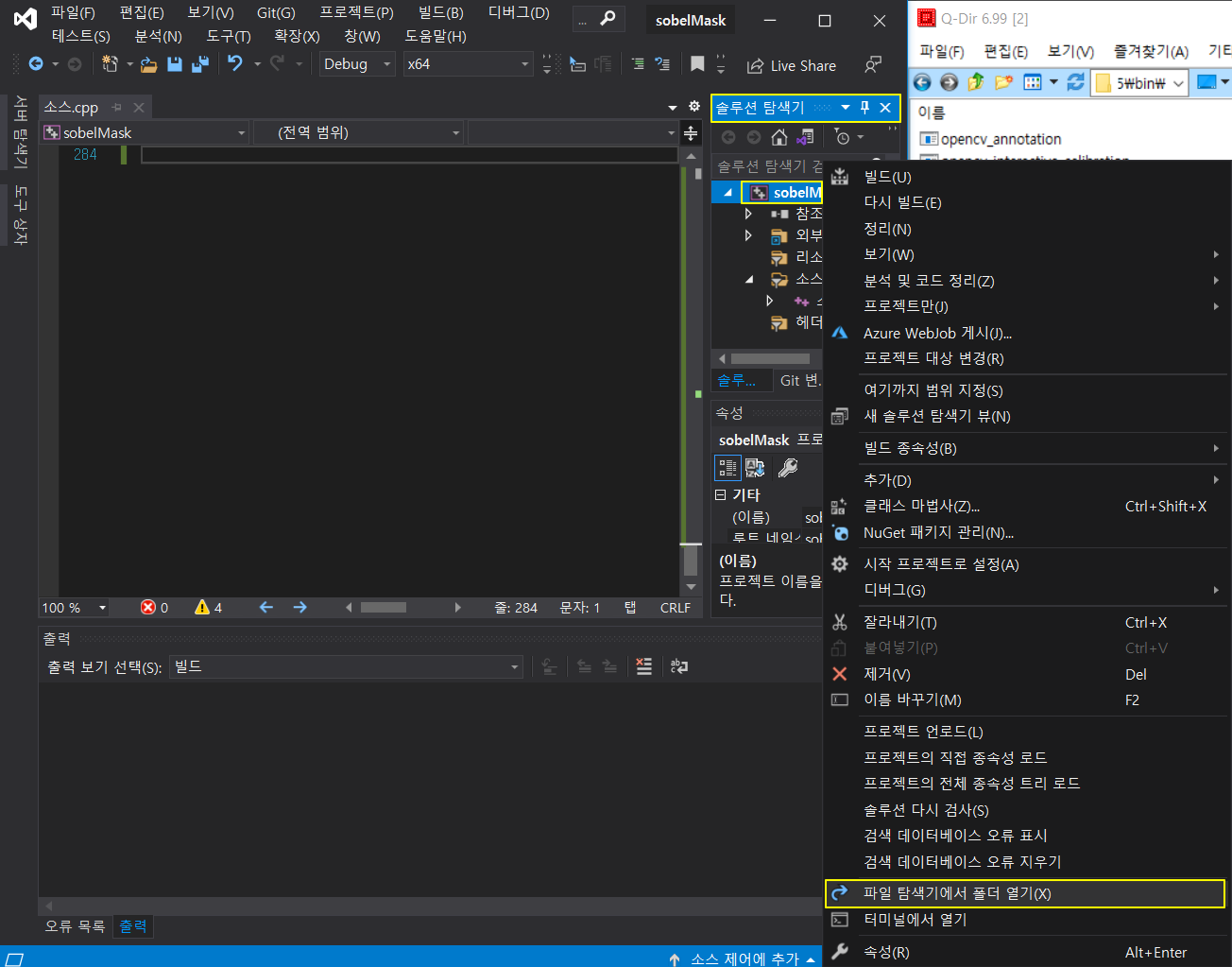Go to previous issue with left arrow

(266, 608)
